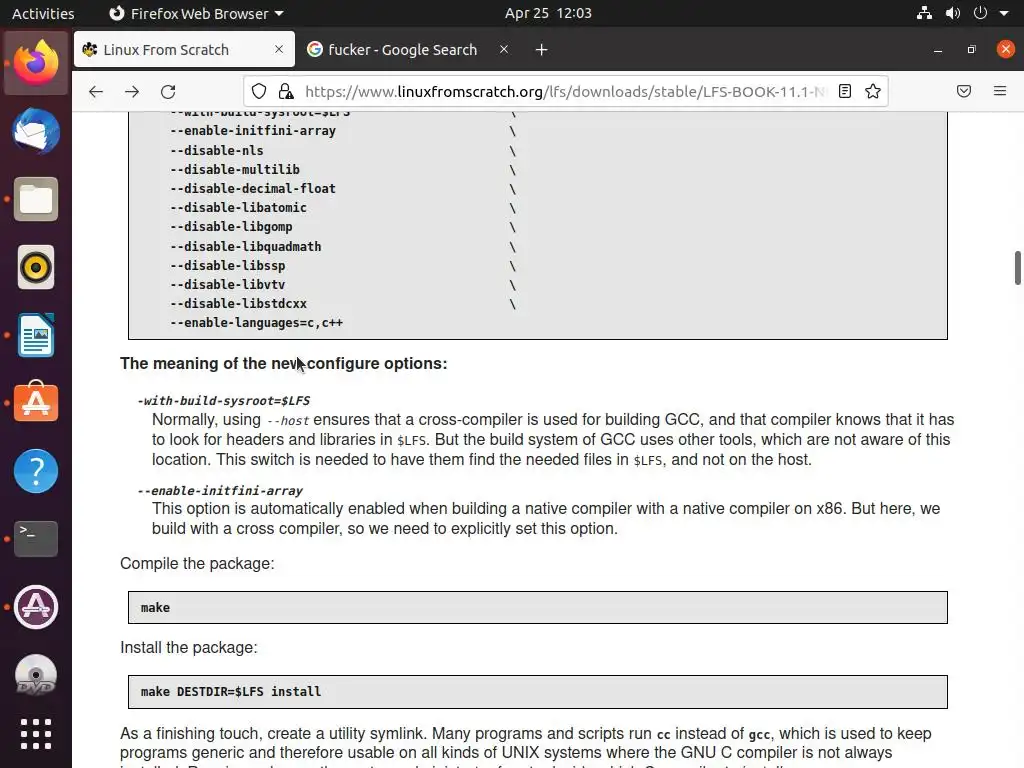Click page vertical scrollbar thumb
Viewport: 1024px width, 768px height.
(x=1017, y=268)
